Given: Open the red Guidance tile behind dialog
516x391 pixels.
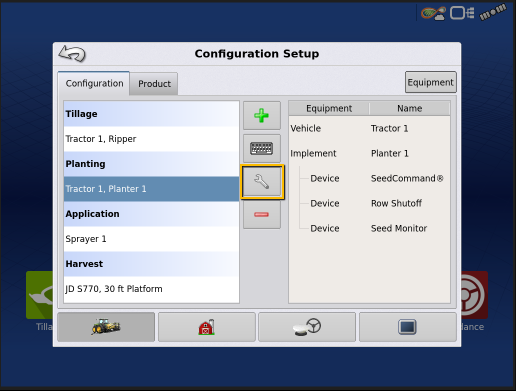Looking at the screenshot, I should click(x=475, y=295).
